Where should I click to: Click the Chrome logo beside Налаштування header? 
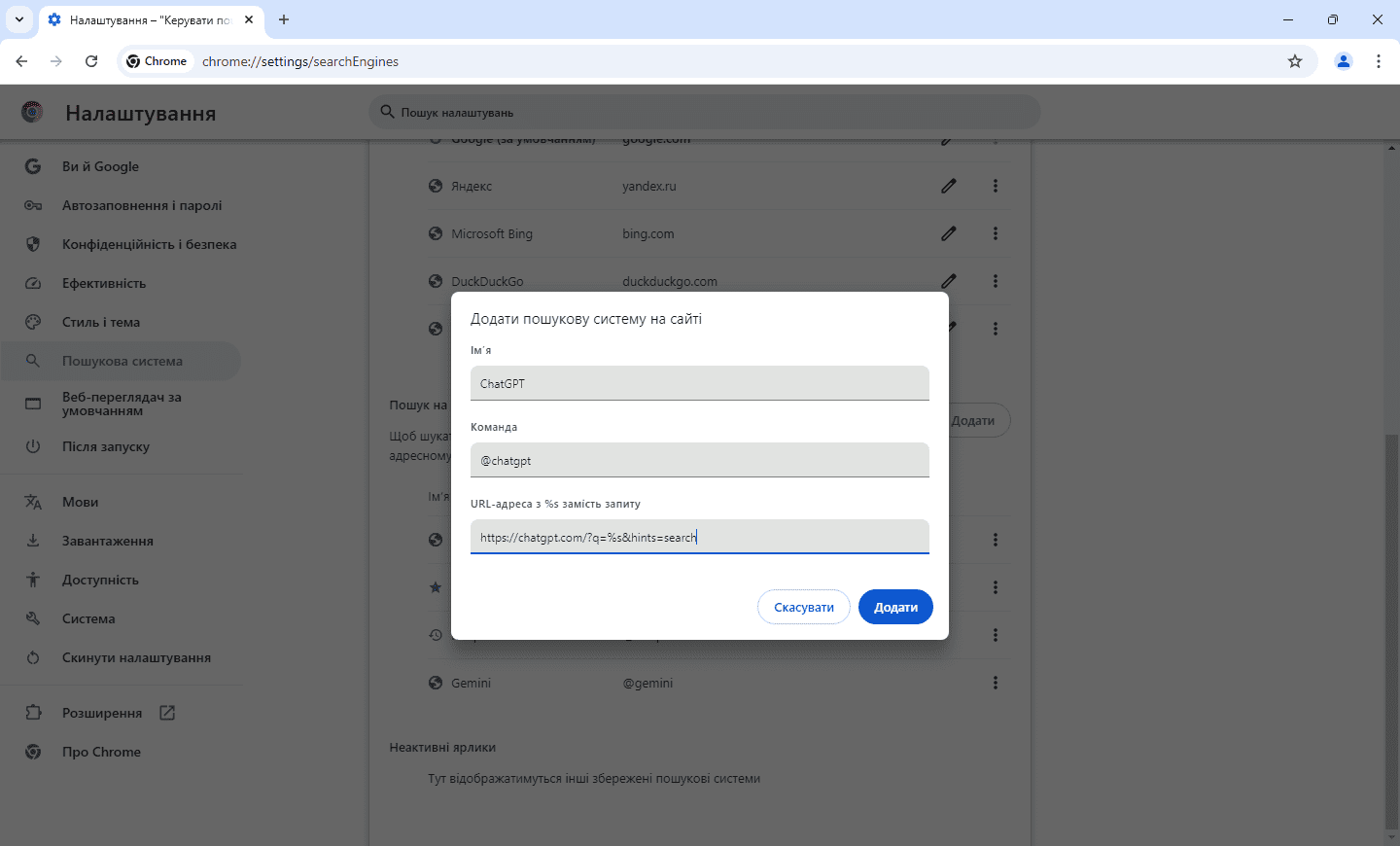pos(32,112)
